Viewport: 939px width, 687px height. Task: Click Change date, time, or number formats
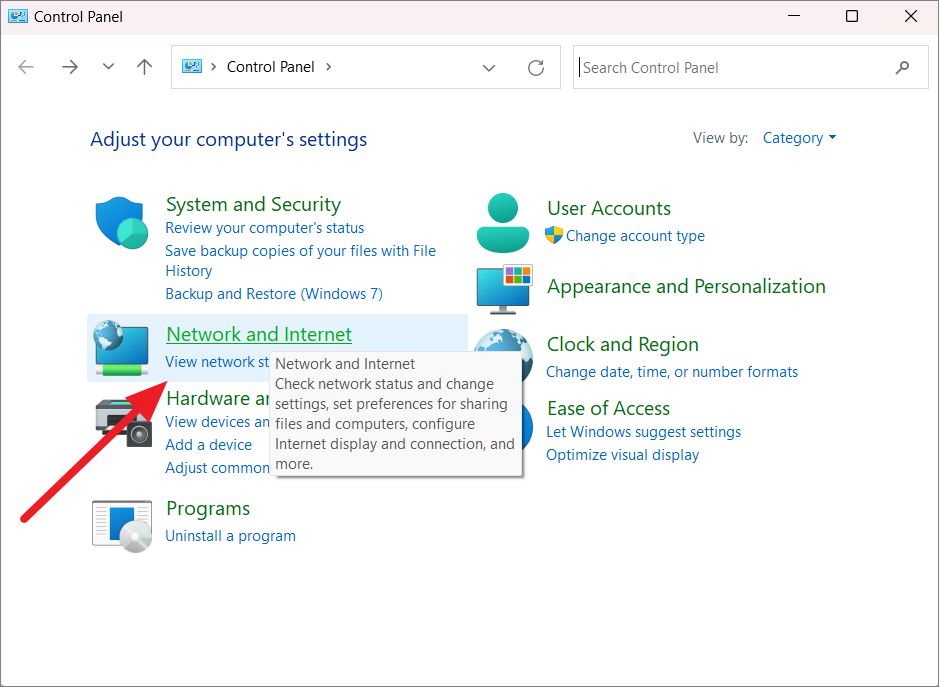[x=672, y=372]
